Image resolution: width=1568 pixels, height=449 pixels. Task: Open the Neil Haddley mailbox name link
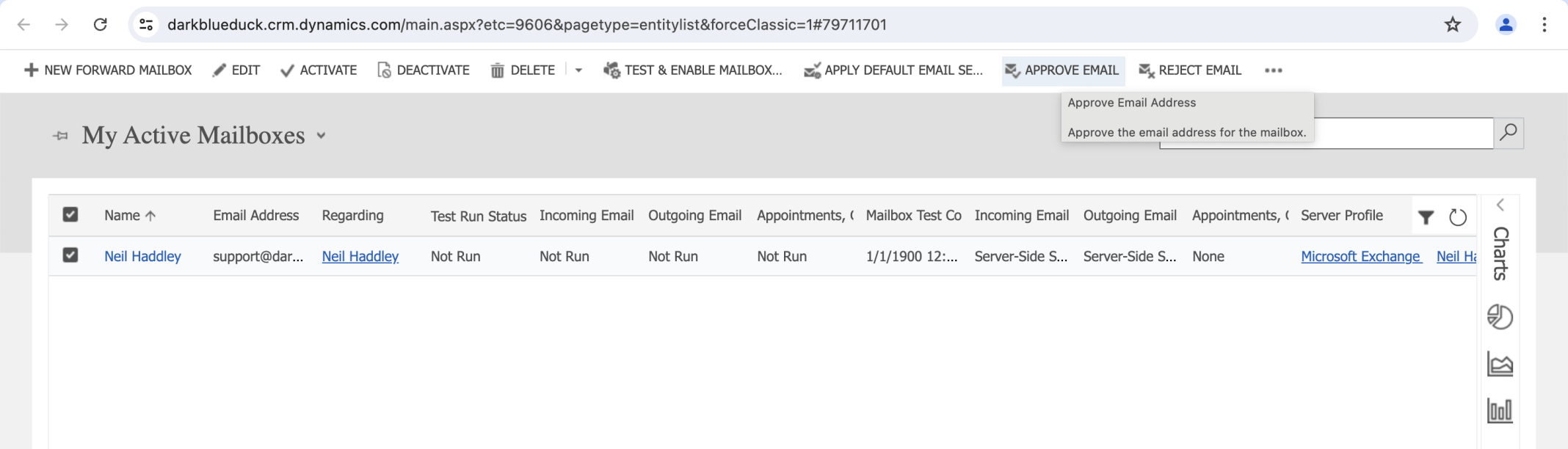click(x=142, y=256)
